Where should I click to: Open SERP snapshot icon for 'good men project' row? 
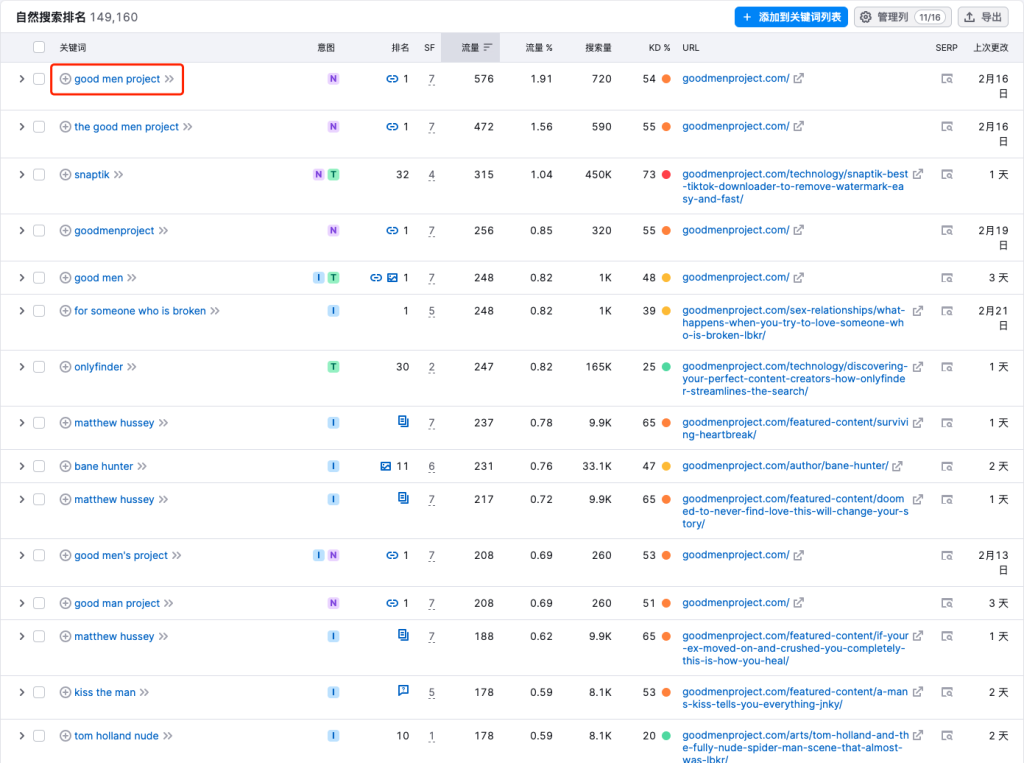pos(946,78)
